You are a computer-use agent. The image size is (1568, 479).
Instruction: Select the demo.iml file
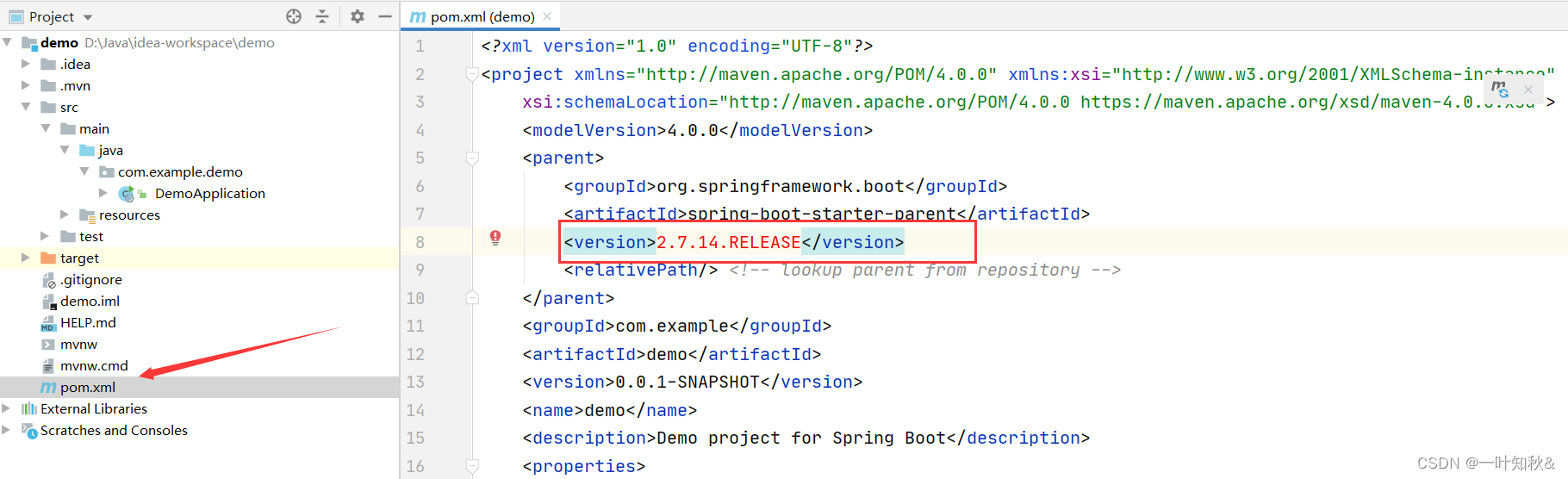[x=90, y=301]
